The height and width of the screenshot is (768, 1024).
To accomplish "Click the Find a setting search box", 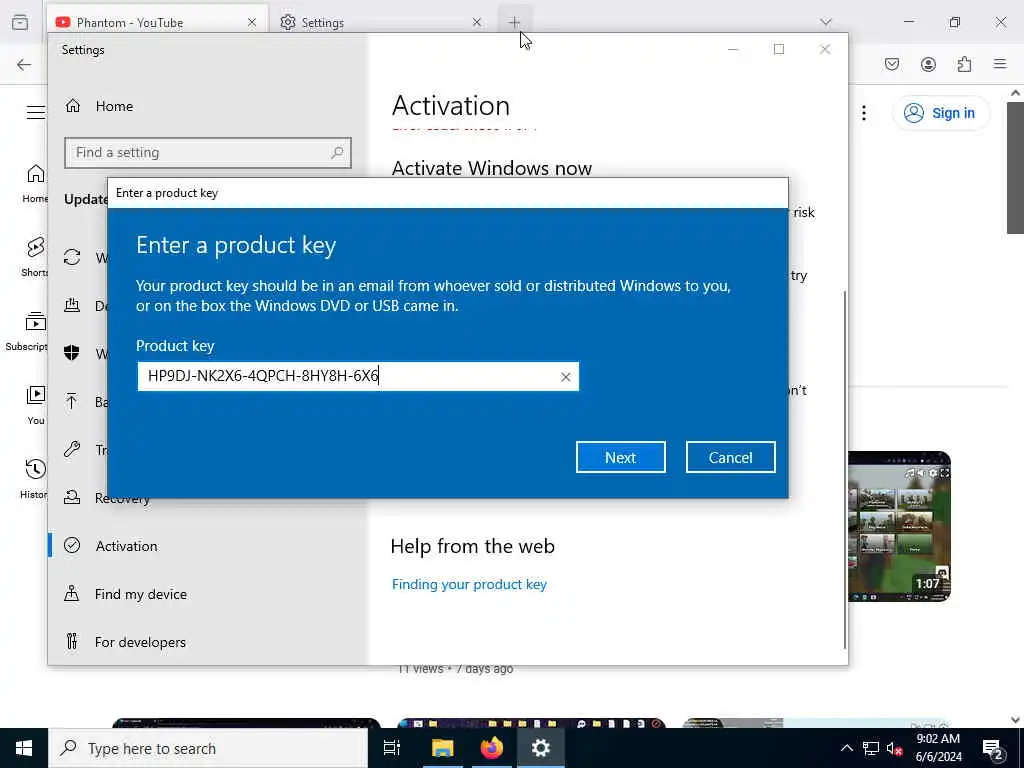I will tap(208, 153).
